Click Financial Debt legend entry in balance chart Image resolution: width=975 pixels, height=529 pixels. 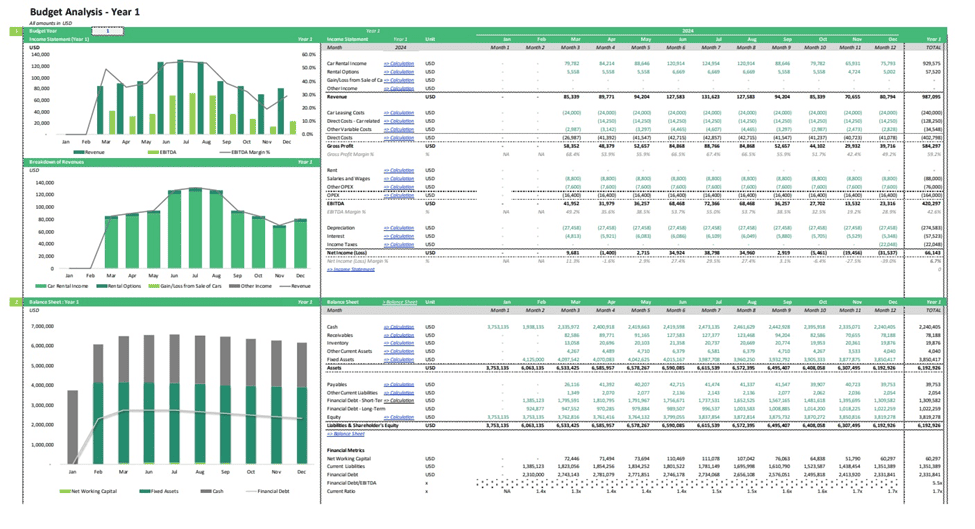(x=269, y=491)
